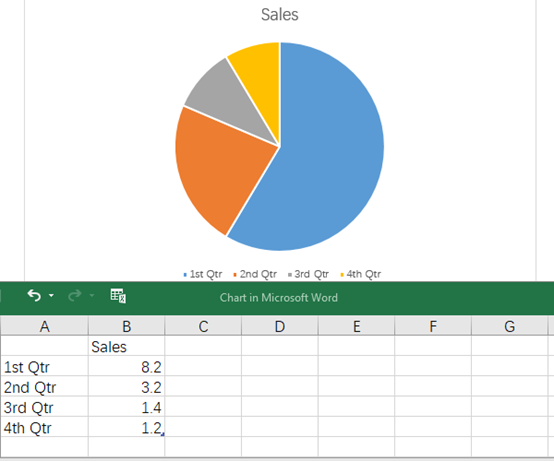
Task: Open the Undo history dropdown arrow
Action: point(51,296)
